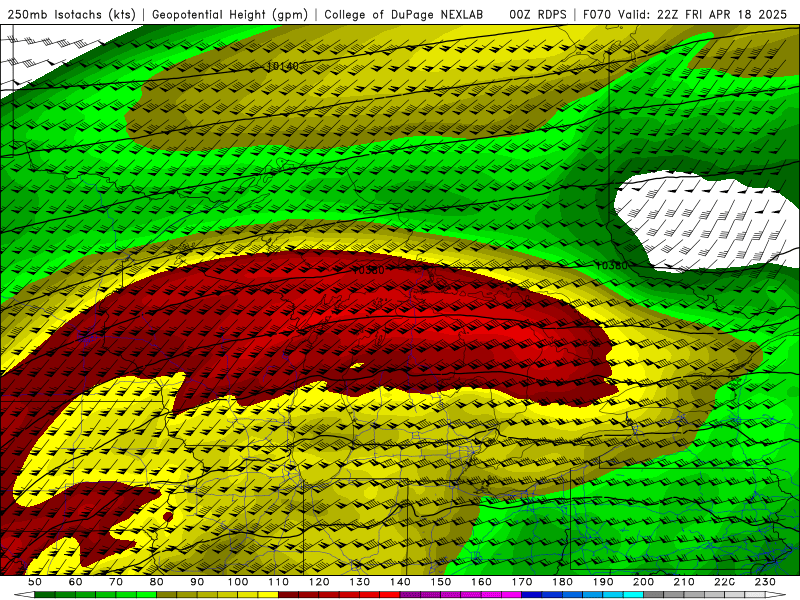Viewport: 800px width, 600px height.
Task: Click the 110 label on the color scale
Action: 278,582
